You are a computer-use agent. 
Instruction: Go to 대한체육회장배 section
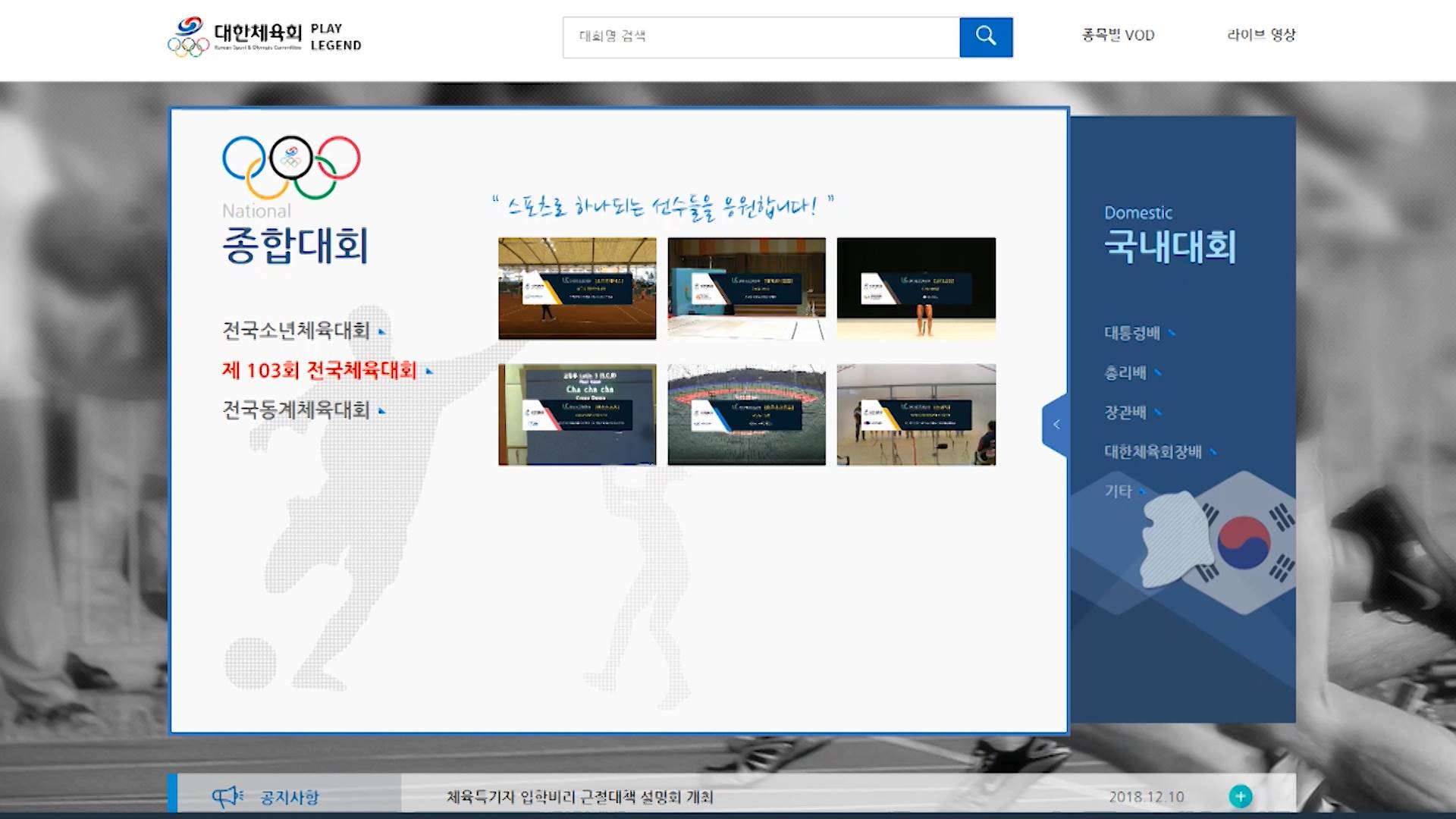click(1153, 452)
